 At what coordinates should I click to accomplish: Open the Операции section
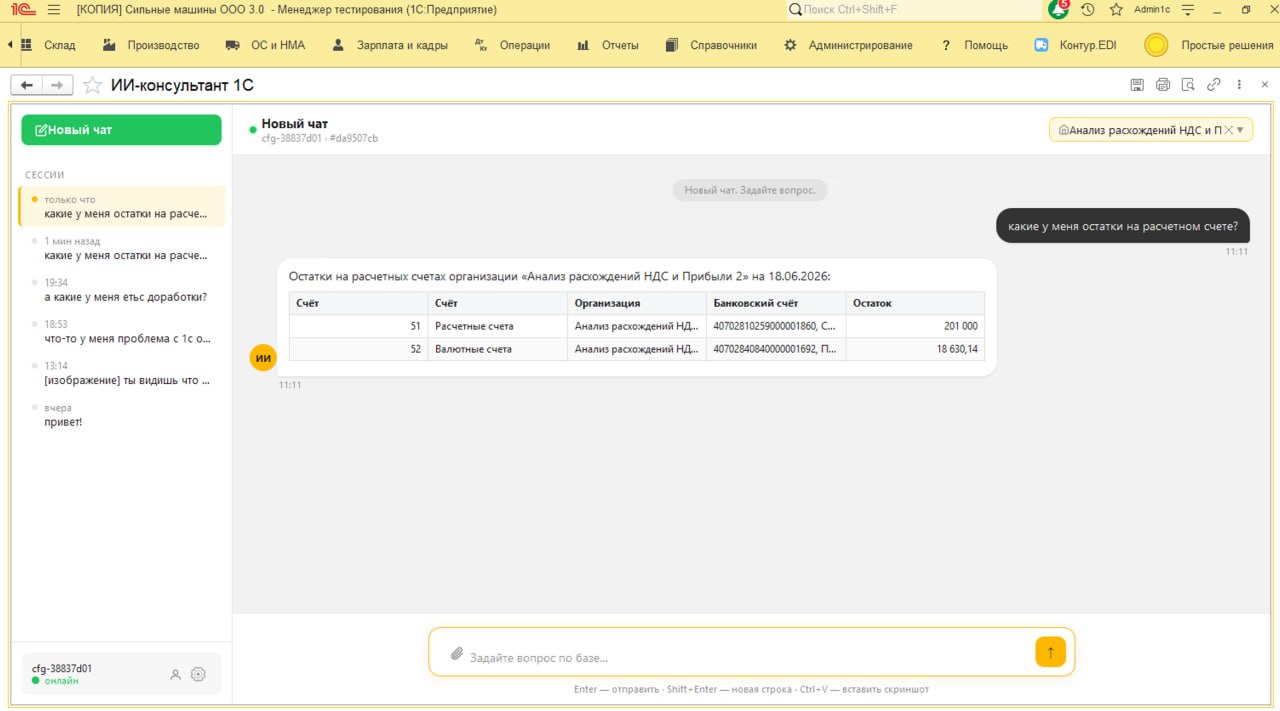tap(512, 45)
